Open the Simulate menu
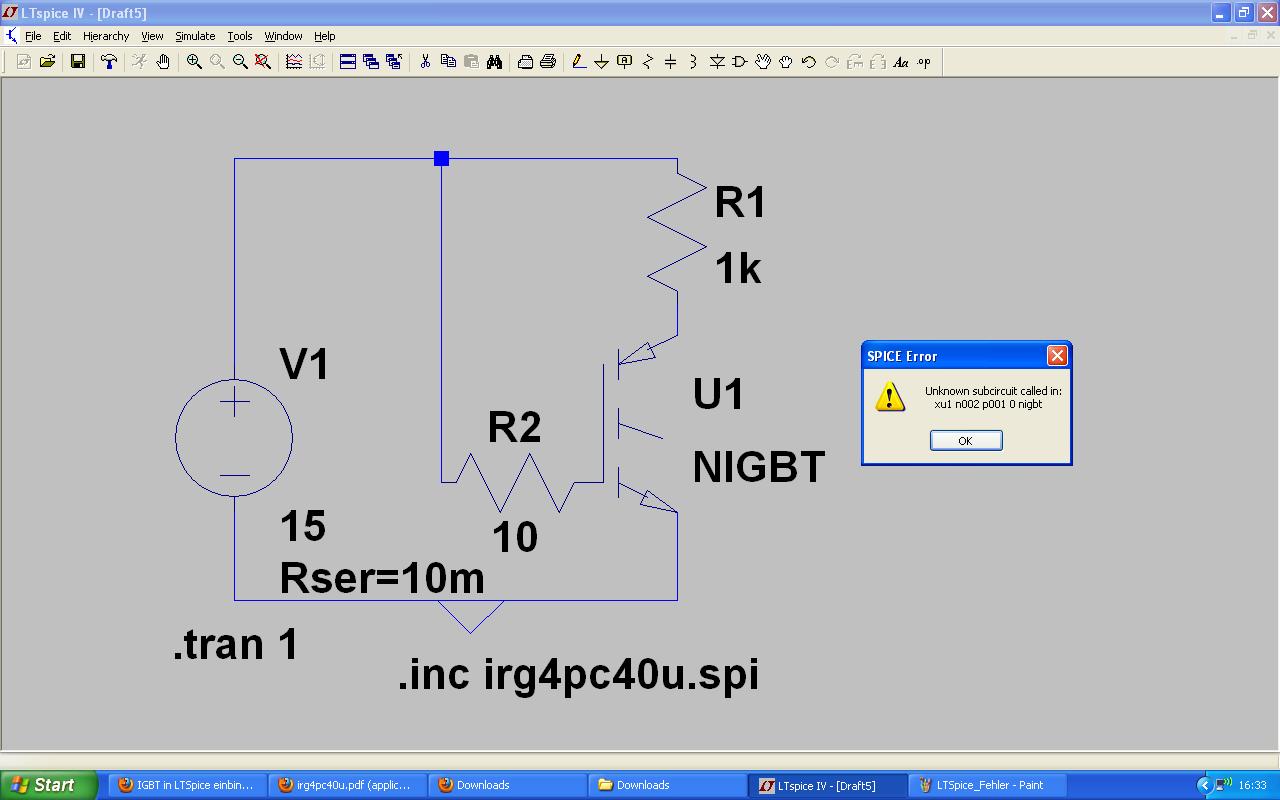 pyautogui.click(x=194, y=35)
